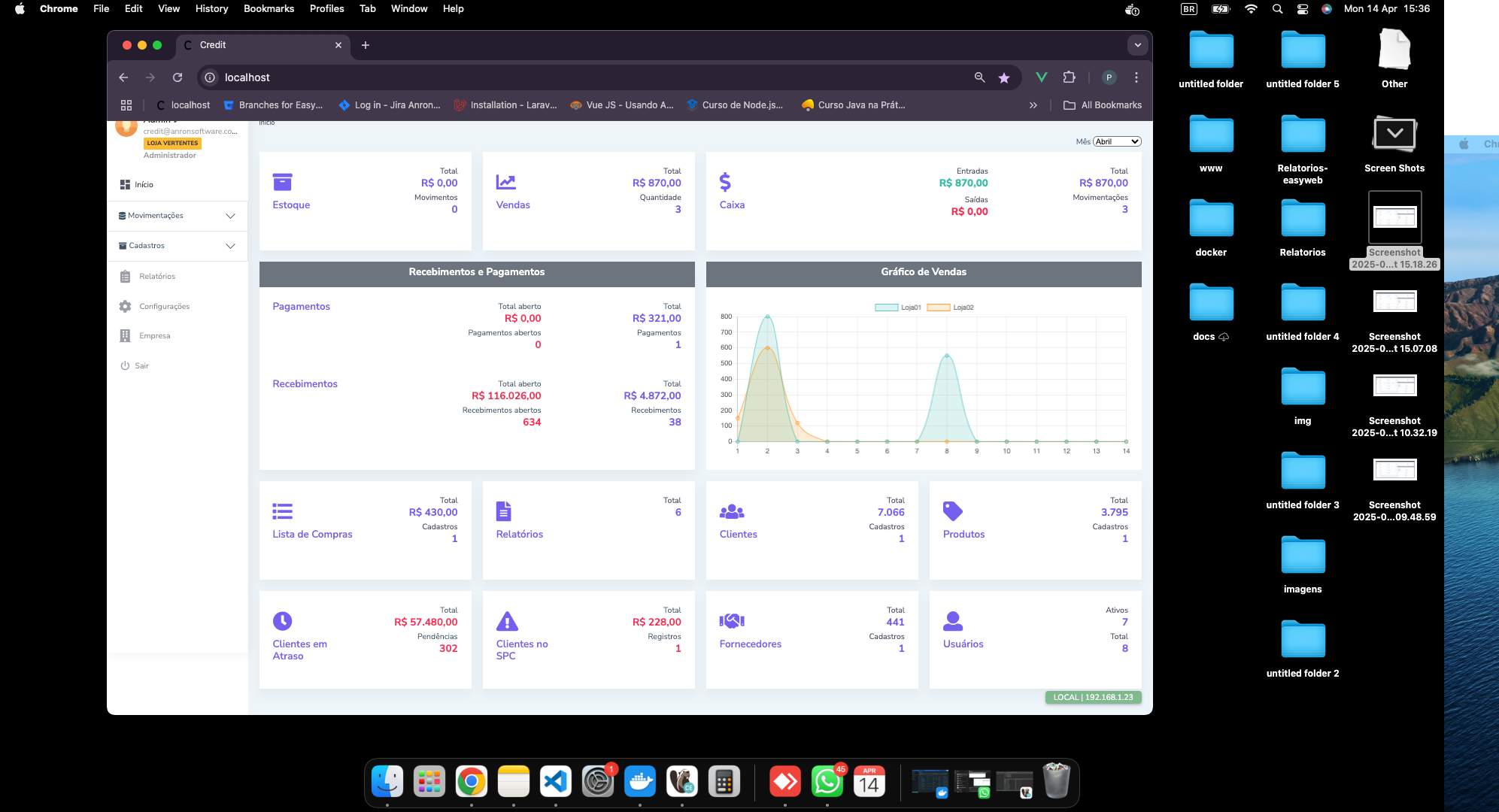Open the Relatórios sidebar menu item
The image size is (1499, 812).
click(x=156, y=277)
